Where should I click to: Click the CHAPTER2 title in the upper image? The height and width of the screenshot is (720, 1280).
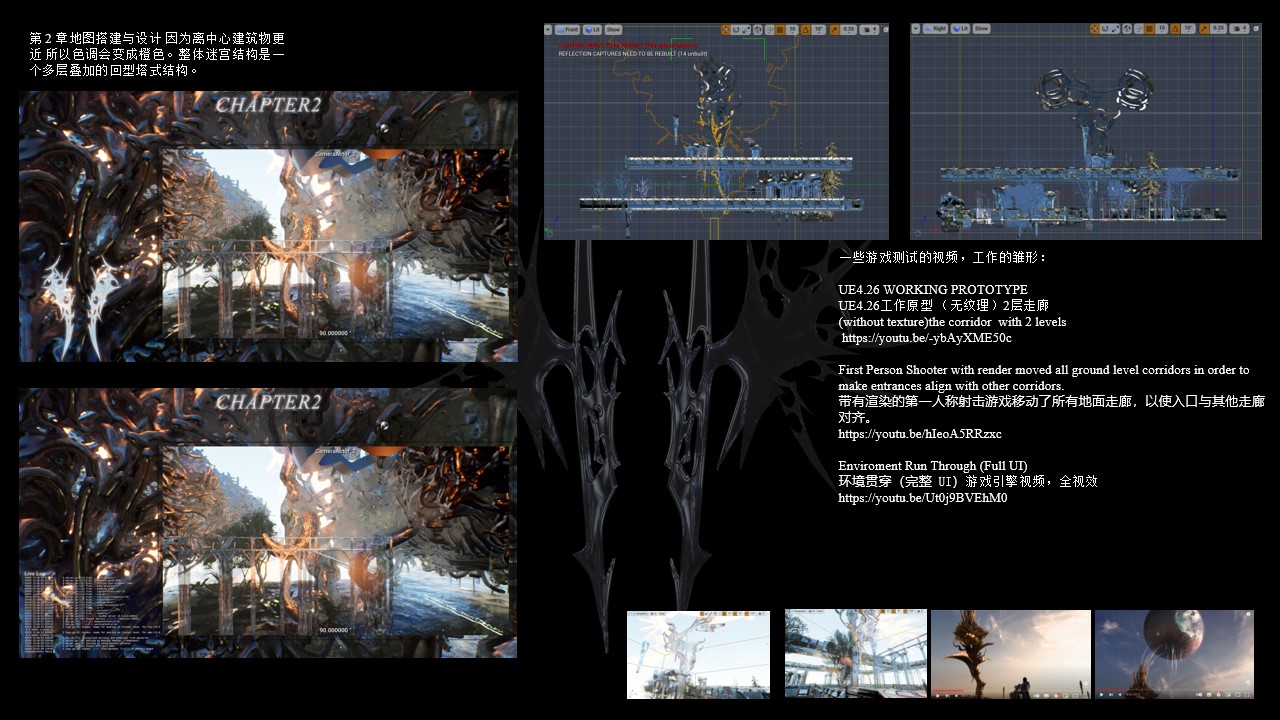(268, 104)
